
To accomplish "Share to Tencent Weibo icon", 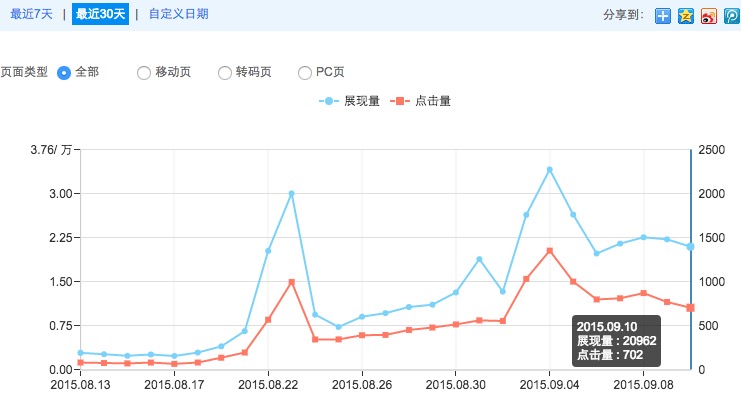I will (x=732, y=16).
